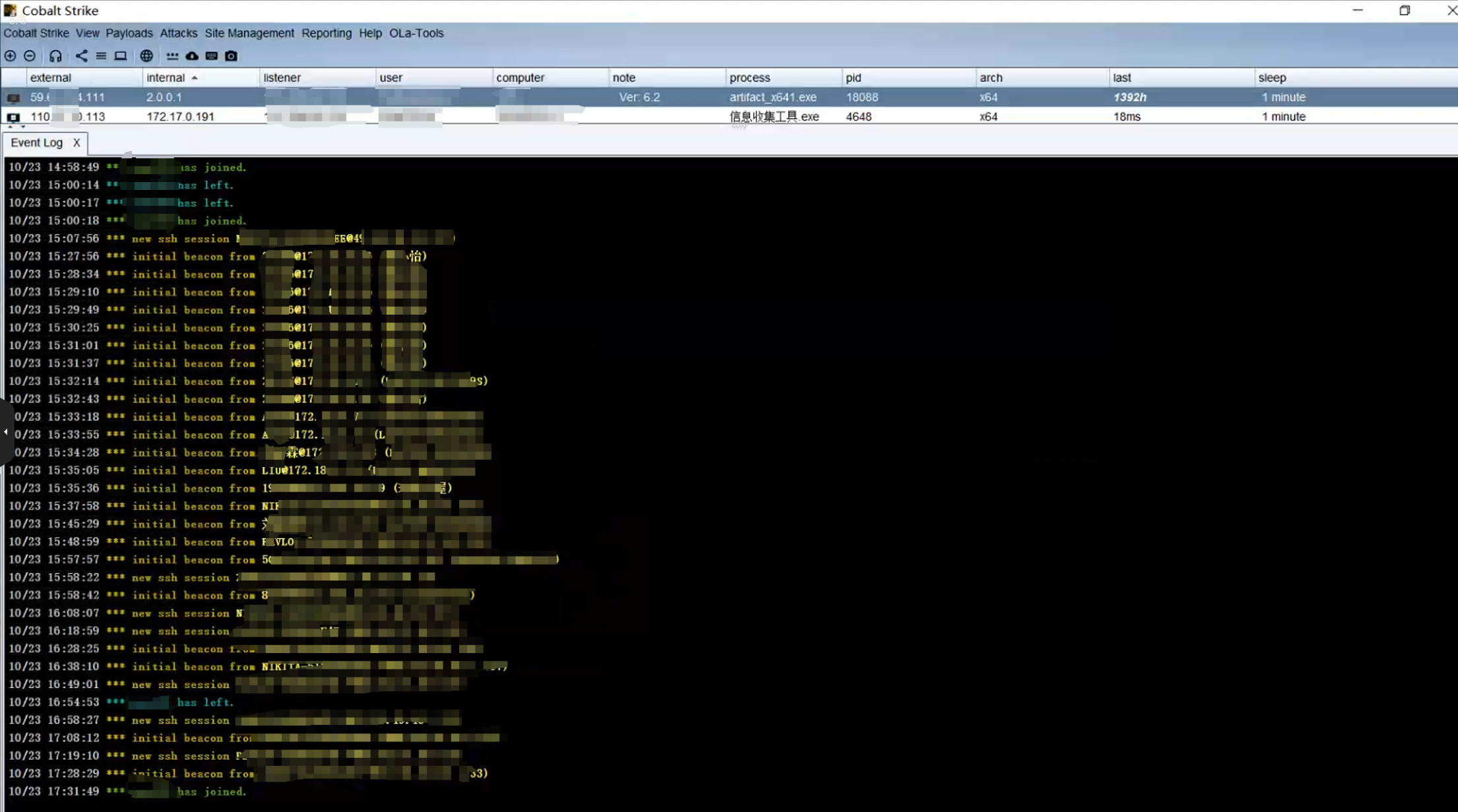The width and height of the screenshot is (1458, 812).
Task: Click log entry at 10/23 17:28:29
Action: [248, 774]
